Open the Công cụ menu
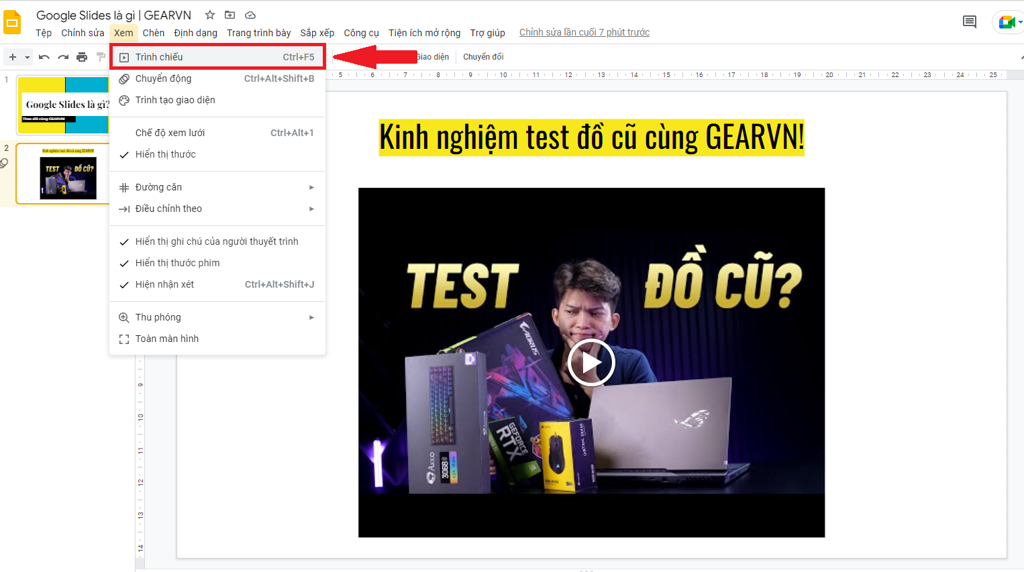Viewport: 1024px width, 572px height. pyautogui.click(x=361, y=33)
